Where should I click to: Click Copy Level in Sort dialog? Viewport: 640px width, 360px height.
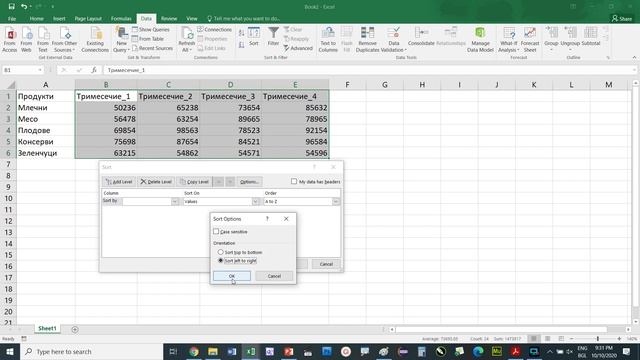tap(194, 182)
